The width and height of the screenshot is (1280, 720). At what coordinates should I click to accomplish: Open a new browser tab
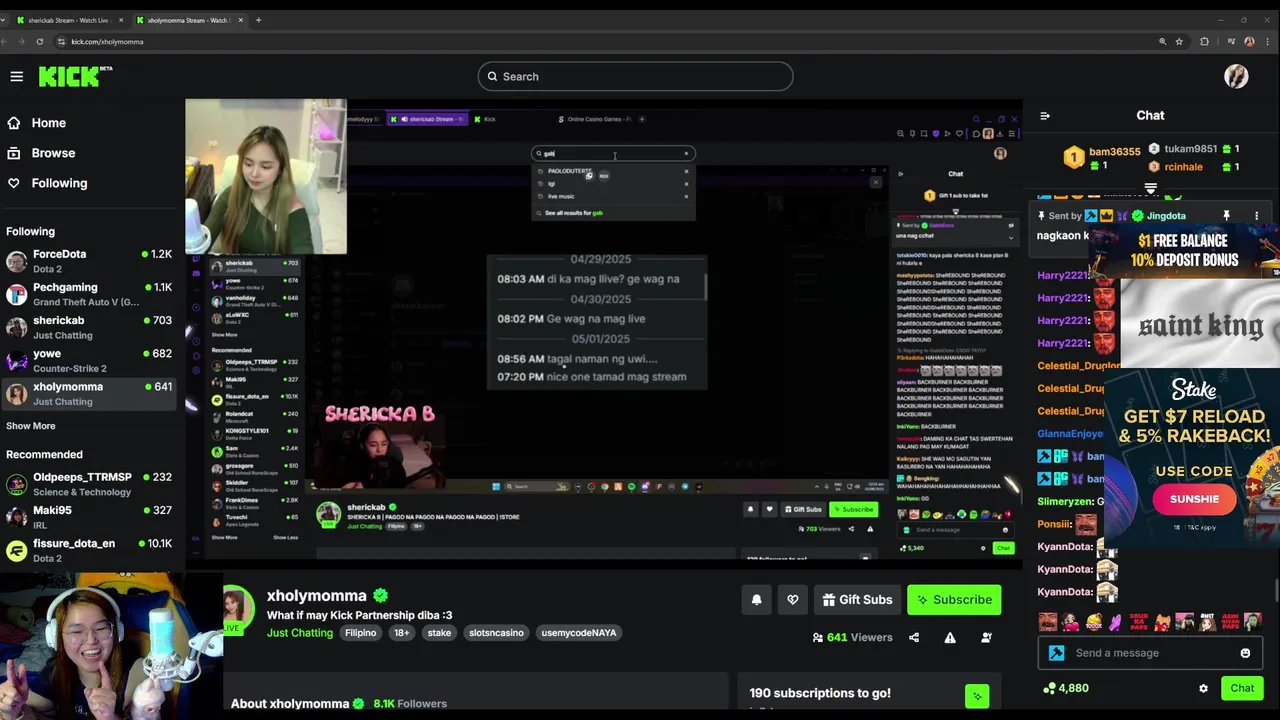pyautogui.click(x=258, y=20)
